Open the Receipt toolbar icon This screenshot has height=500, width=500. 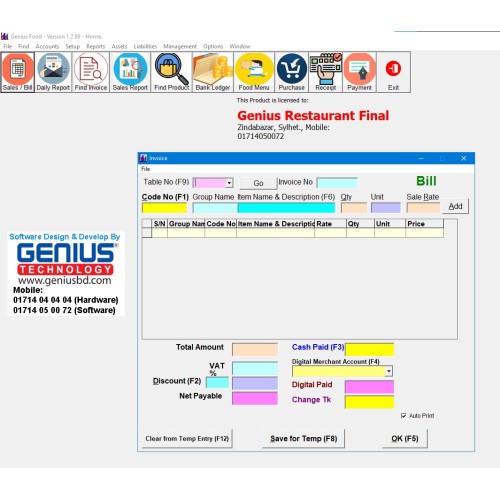click(x=326, y=72)
